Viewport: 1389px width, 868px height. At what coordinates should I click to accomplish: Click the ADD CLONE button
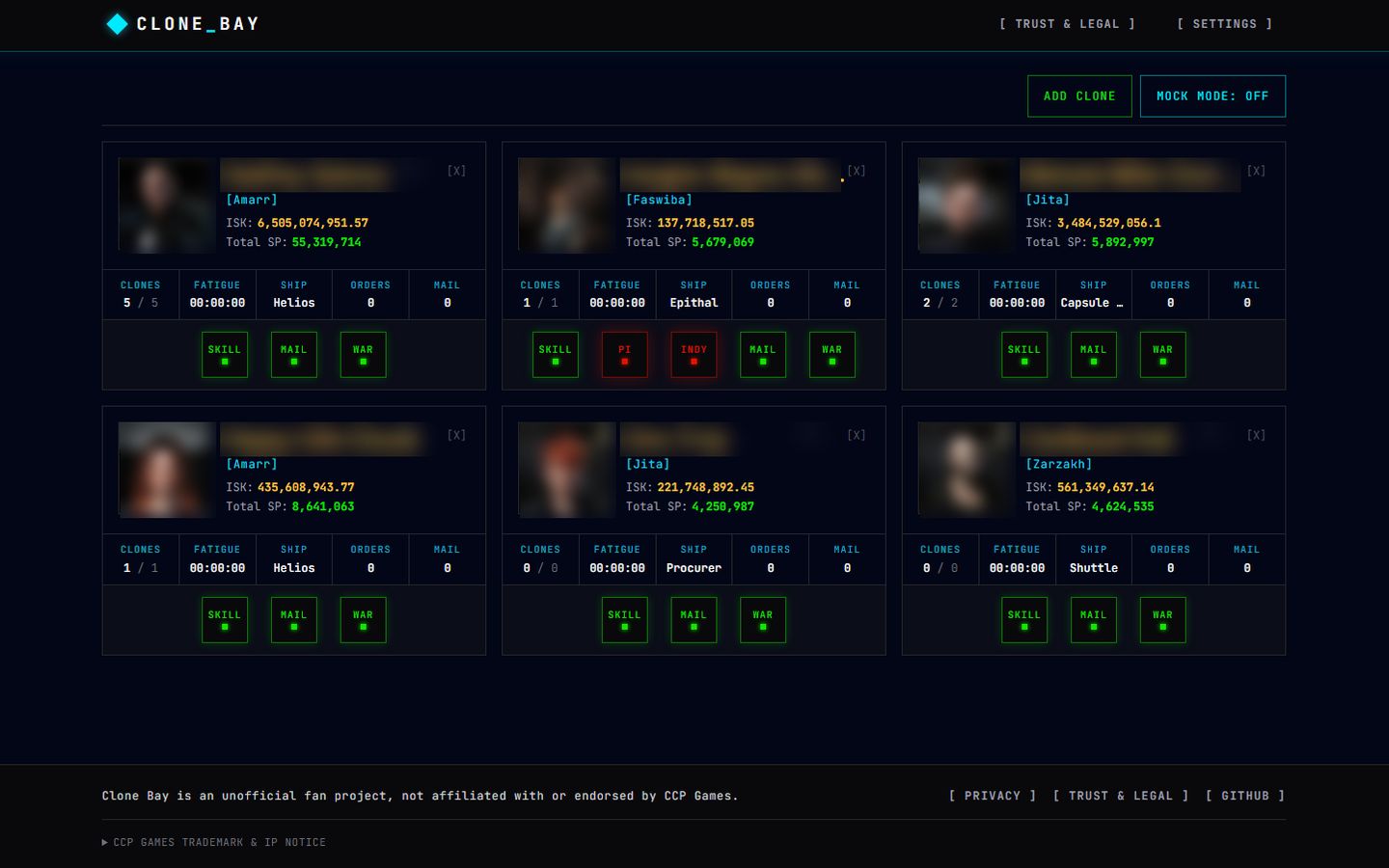tap(1079, 96)
